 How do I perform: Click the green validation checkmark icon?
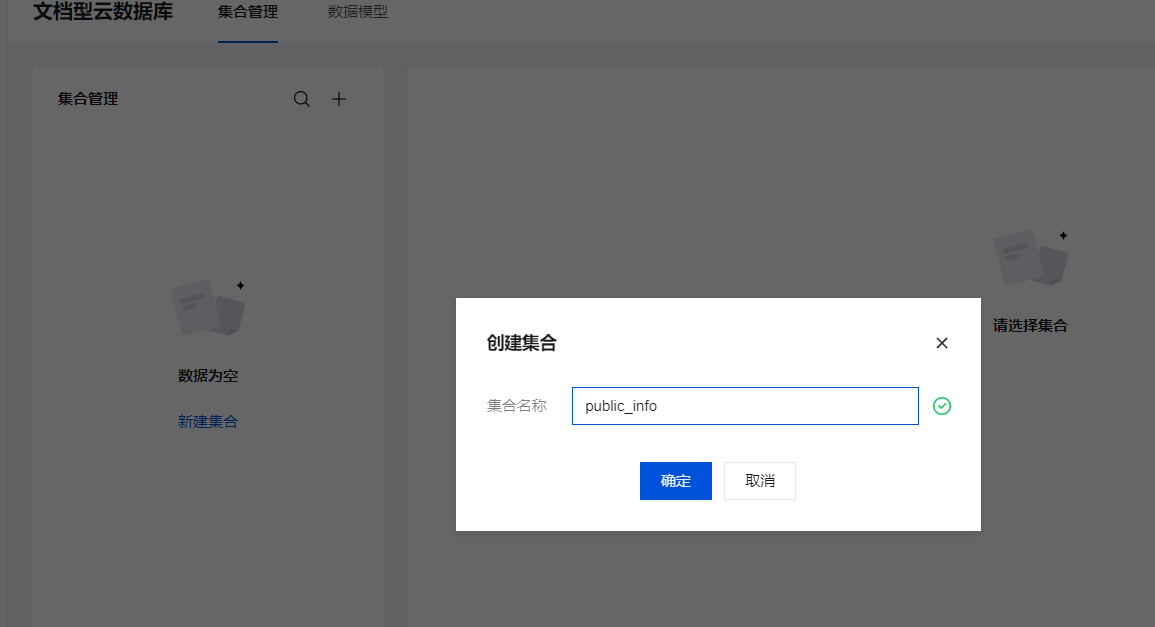(x=941, y=406)
